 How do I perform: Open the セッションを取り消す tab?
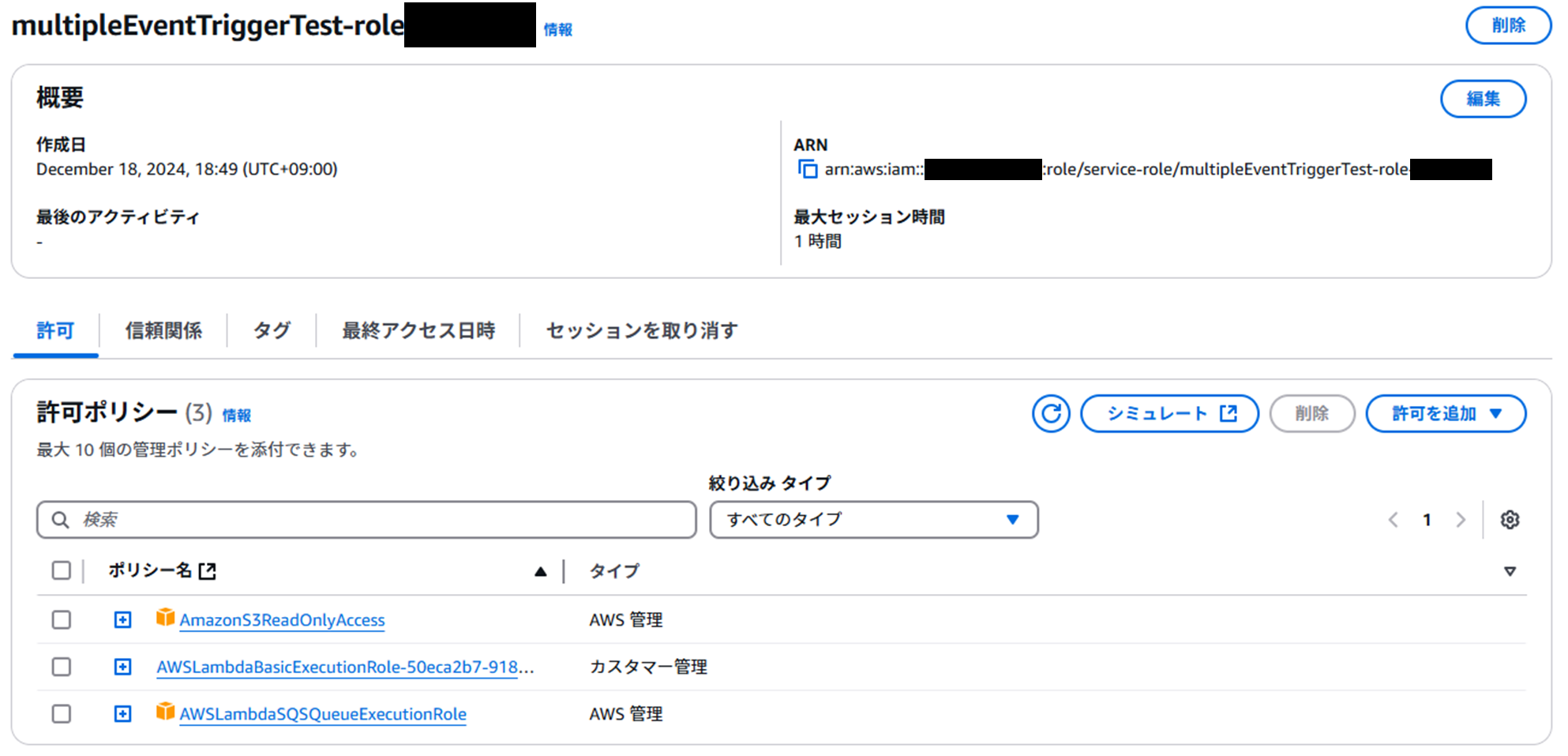642,330
